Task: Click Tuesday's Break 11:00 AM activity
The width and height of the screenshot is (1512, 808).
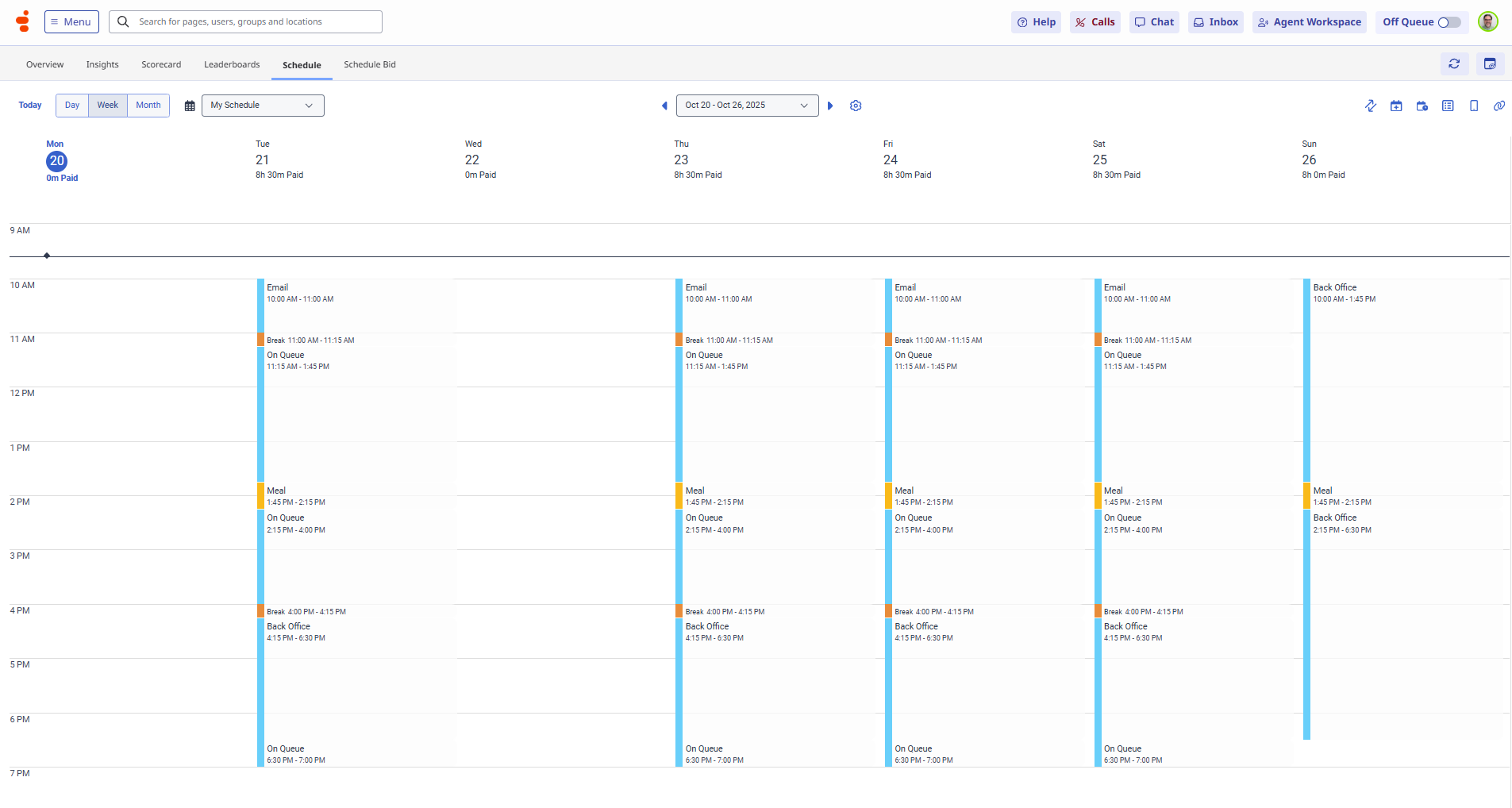Action: [356, 340]
